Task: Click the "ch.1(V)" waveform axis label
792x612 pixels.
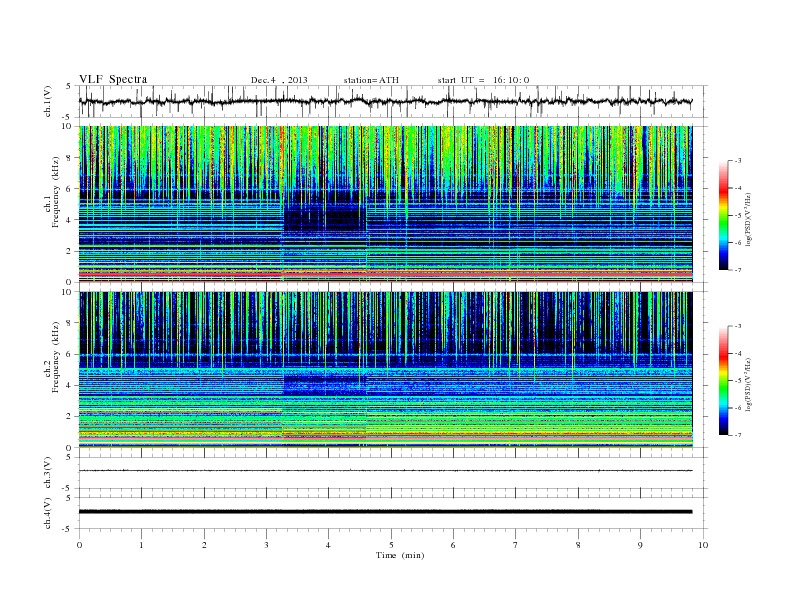Action: point(48,101)
